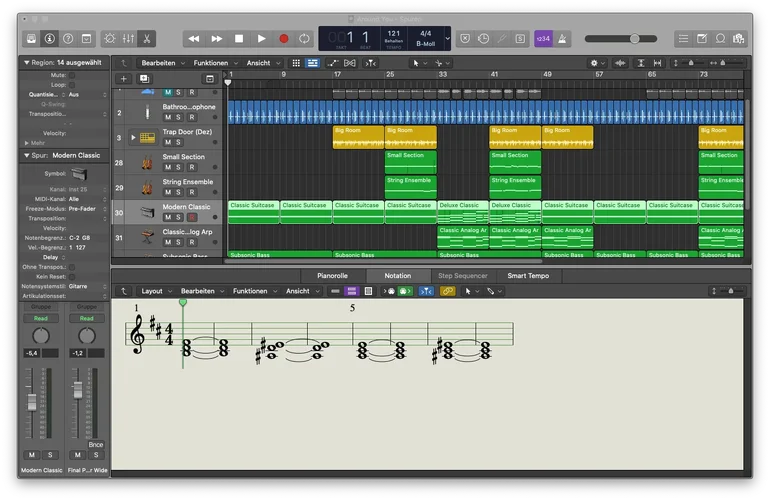Open the Smart Tempo tab
This screenshot has width=770, height=500.
(x=528, y=275)
